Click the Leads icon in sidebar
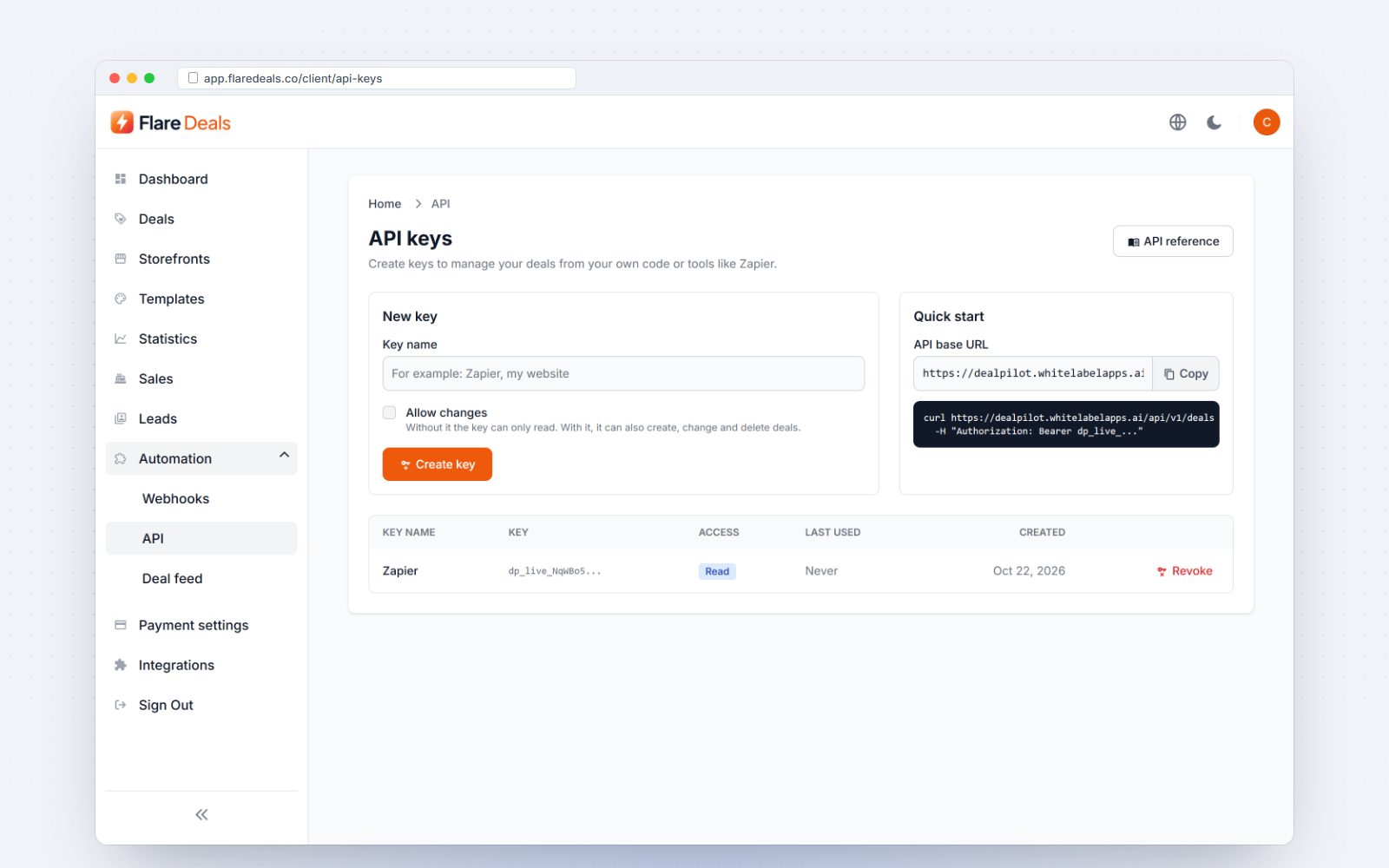The image size is (1389, 868). pyautogui.click(x=121, y=418)
